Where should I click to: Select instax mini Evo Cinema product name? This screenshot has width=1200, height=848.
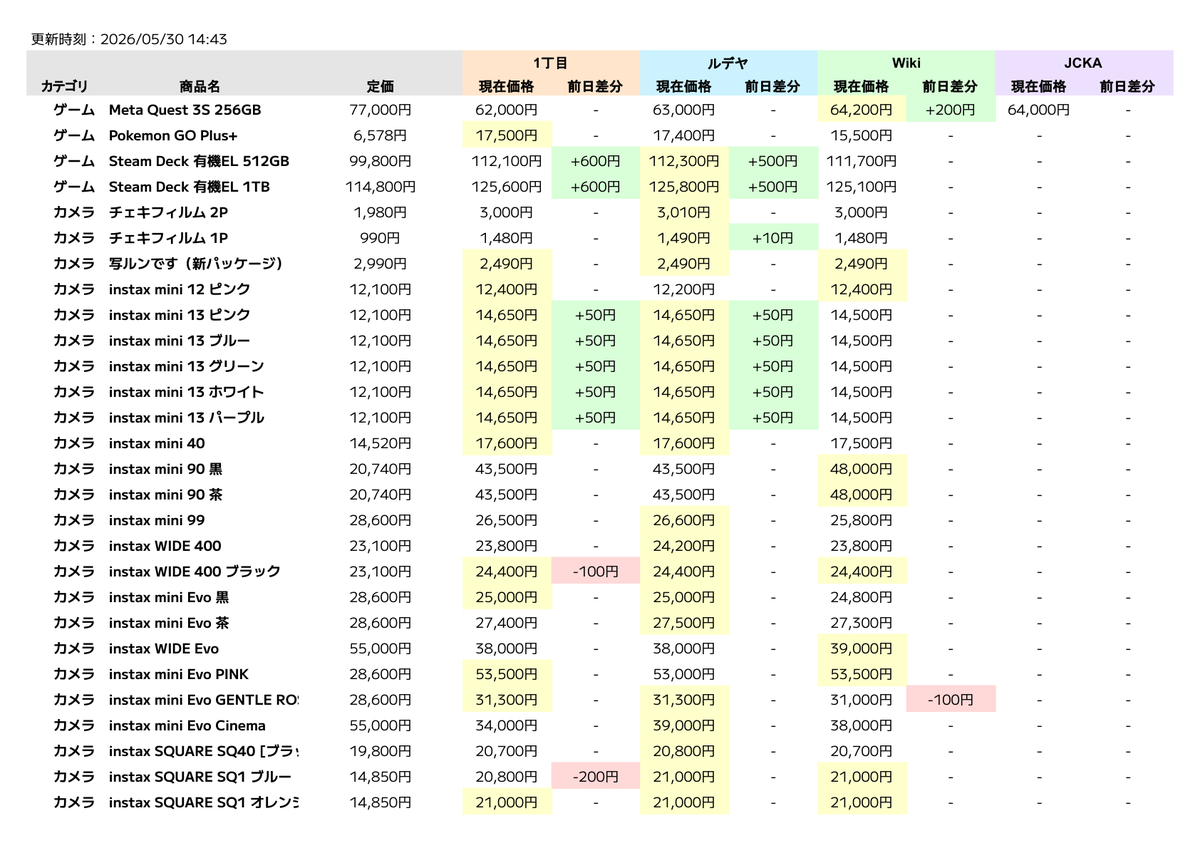[x=187, y=725]
